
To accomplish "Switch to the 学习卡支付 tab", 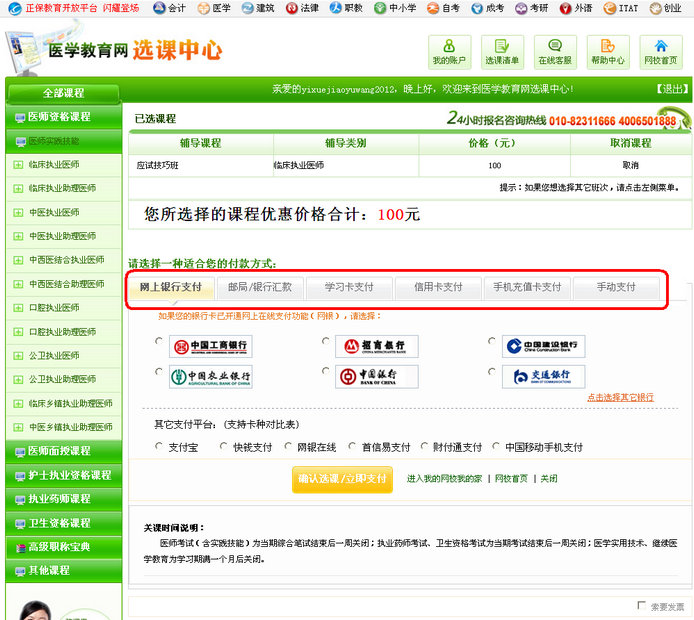I will (x=349, y=287).
